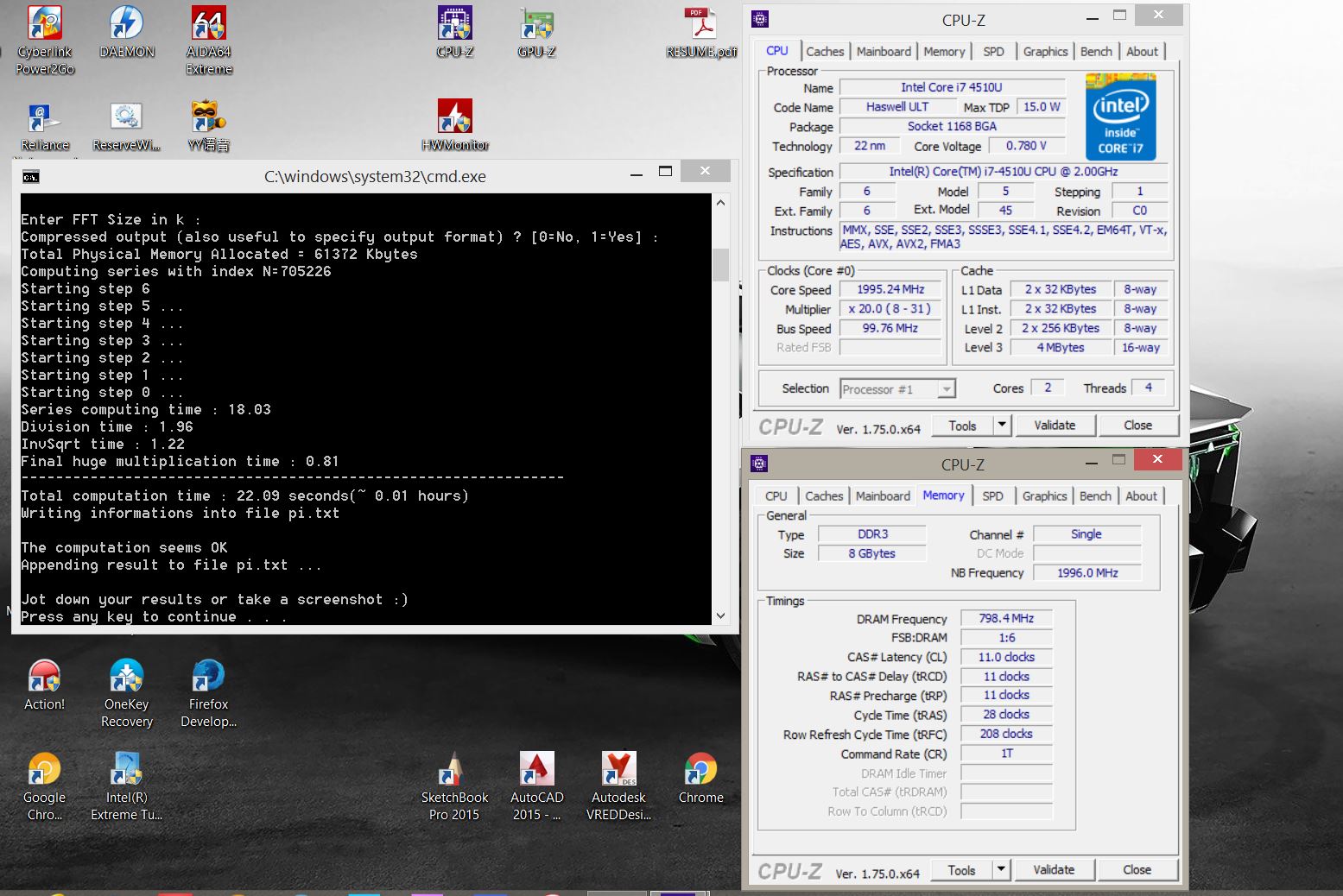Click cmd window scrollbar down arrow

pos(721,615)
